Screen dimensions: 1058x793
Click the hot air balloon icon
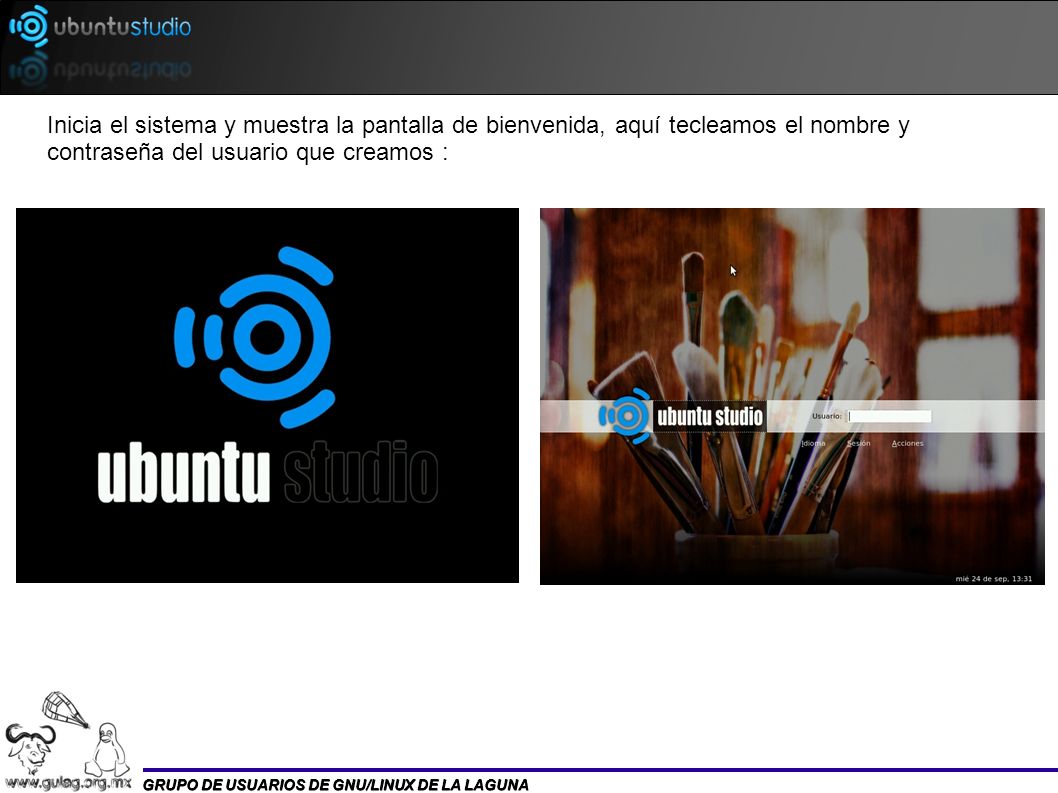tap(65, 710)
